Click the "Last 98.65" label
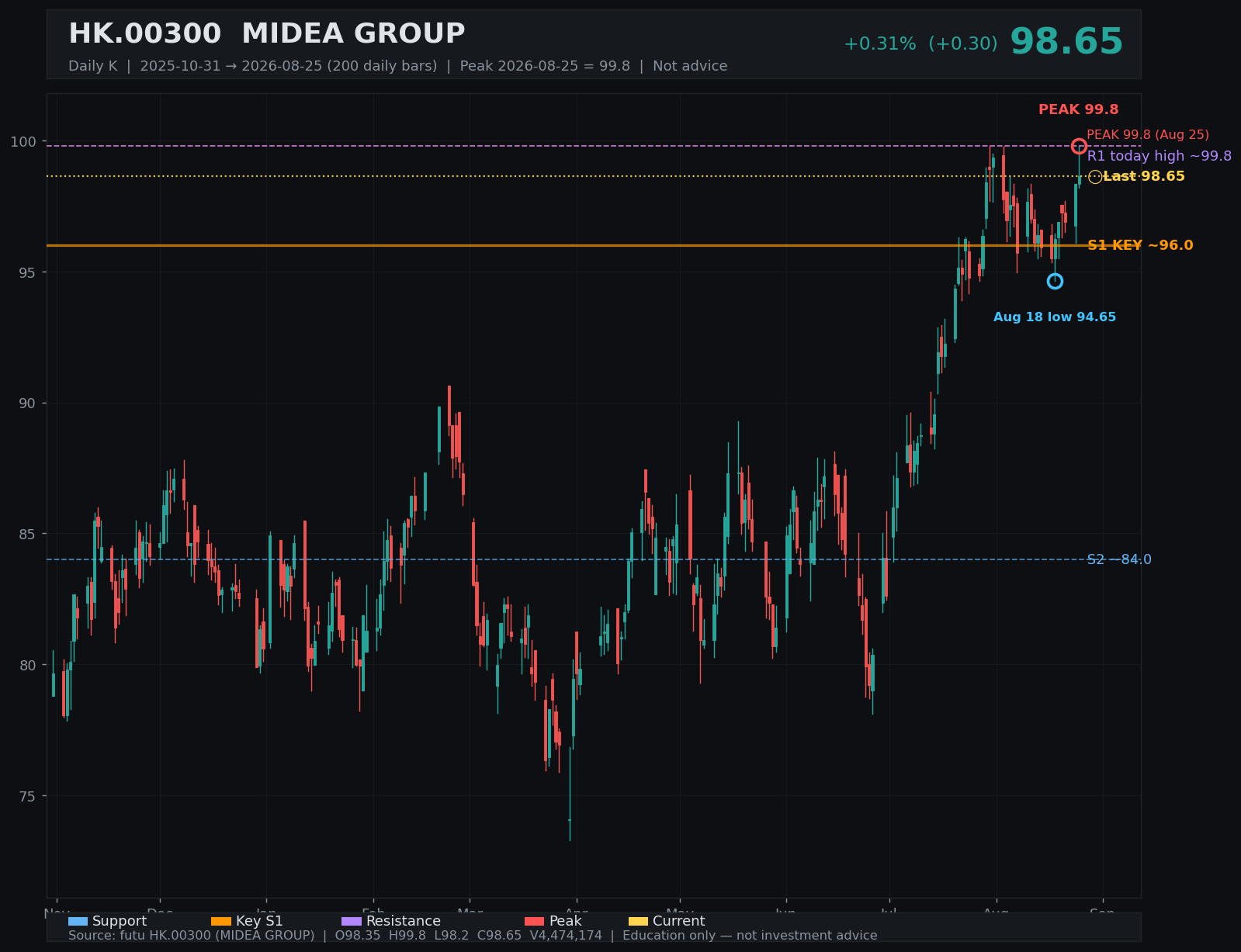 click(1144, 177)
